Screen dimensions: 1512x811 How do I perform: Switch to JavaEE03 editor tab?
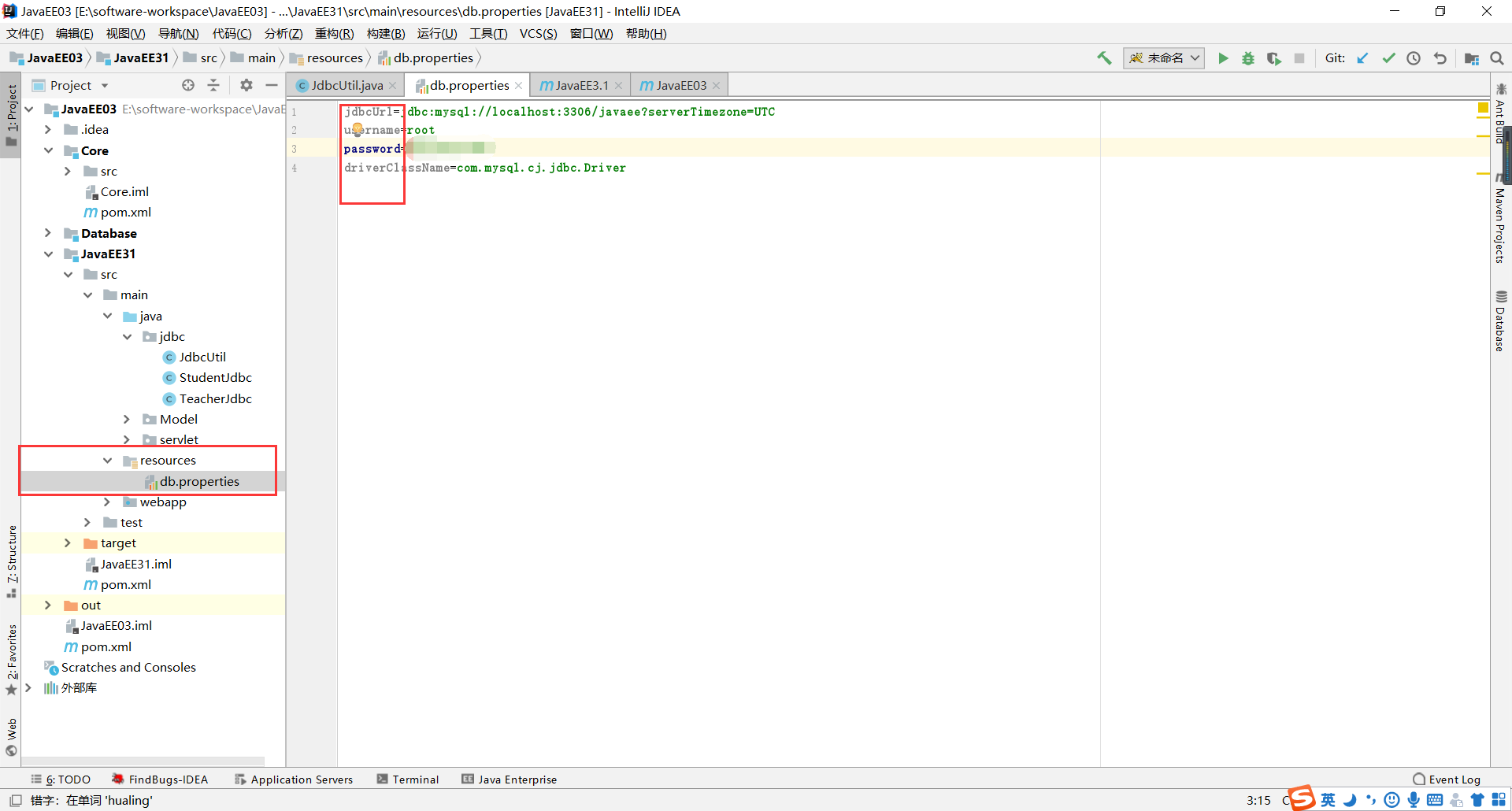point(680,85)
